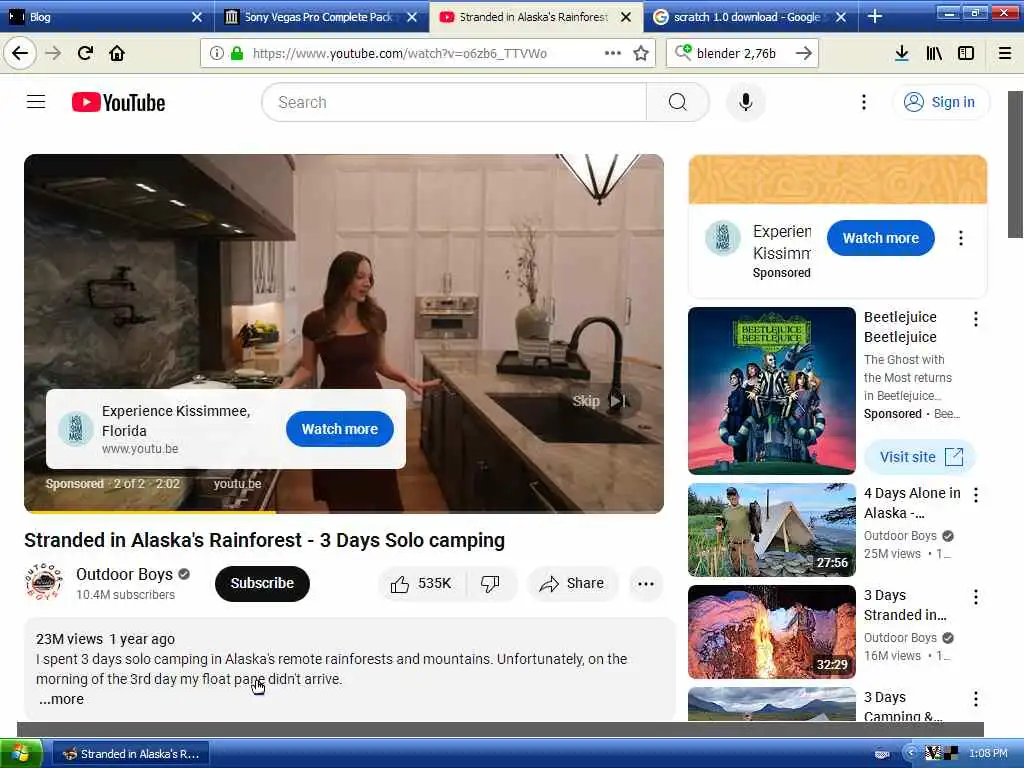Open youtu.be link at bottom of ad
The image size is (1024, 768).
point(237,484)
